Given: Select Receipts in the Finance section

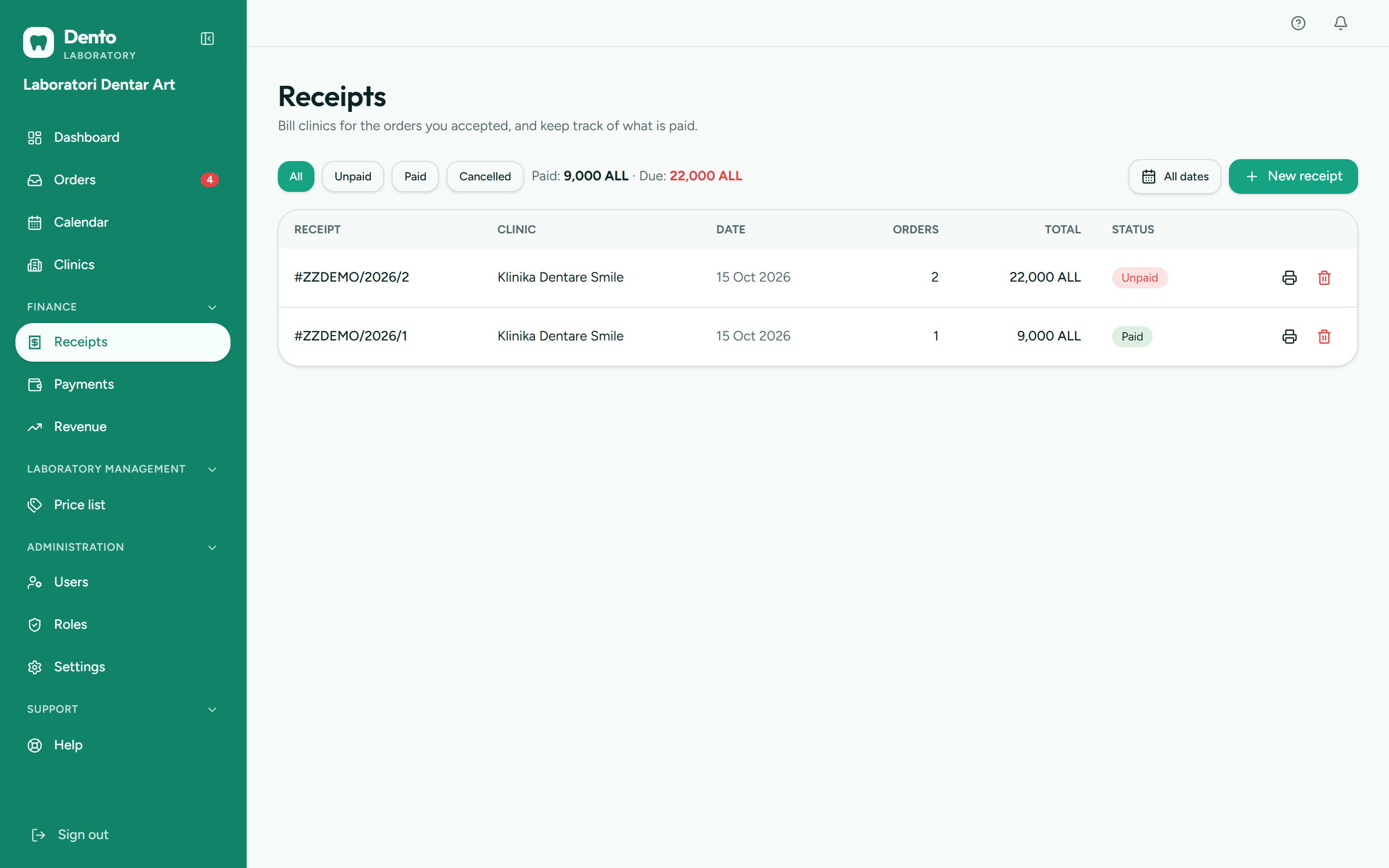Looking at the screenshot, I should 123,342.
